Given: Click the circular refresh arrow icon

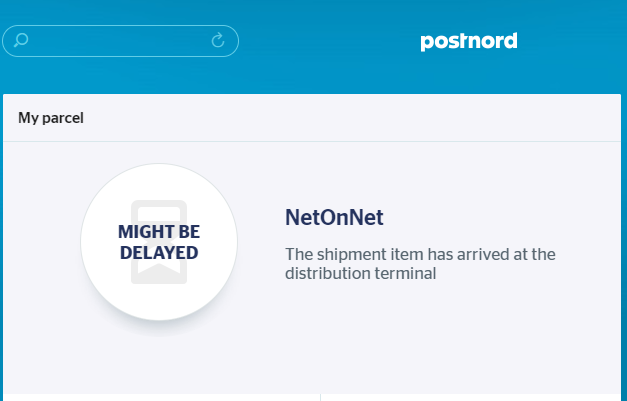Looking at the screenshot, I should click(x=218, y=40).
